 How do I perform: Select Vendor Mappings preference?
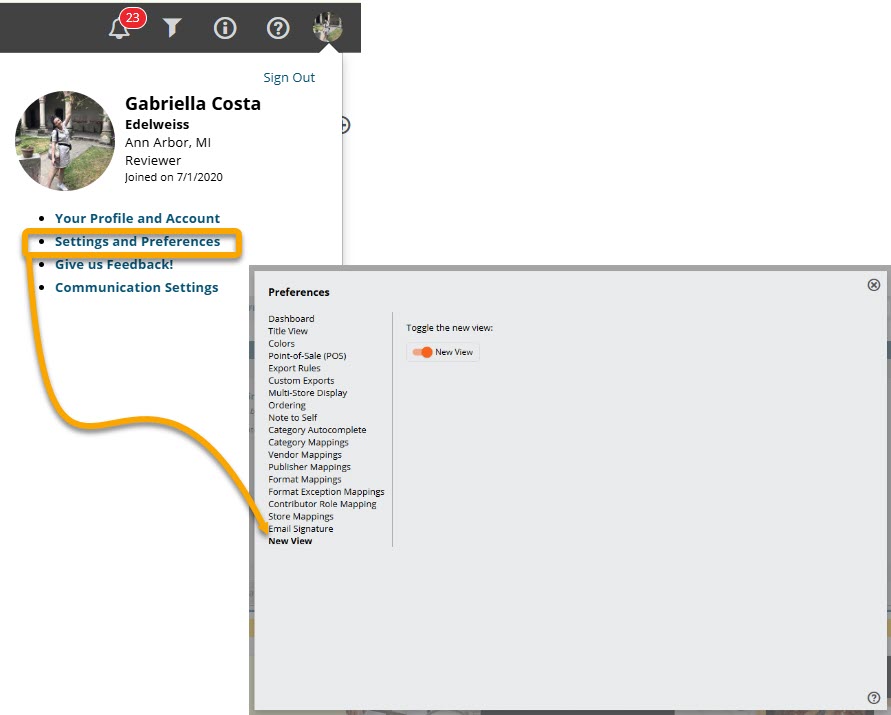coord(305,455)
